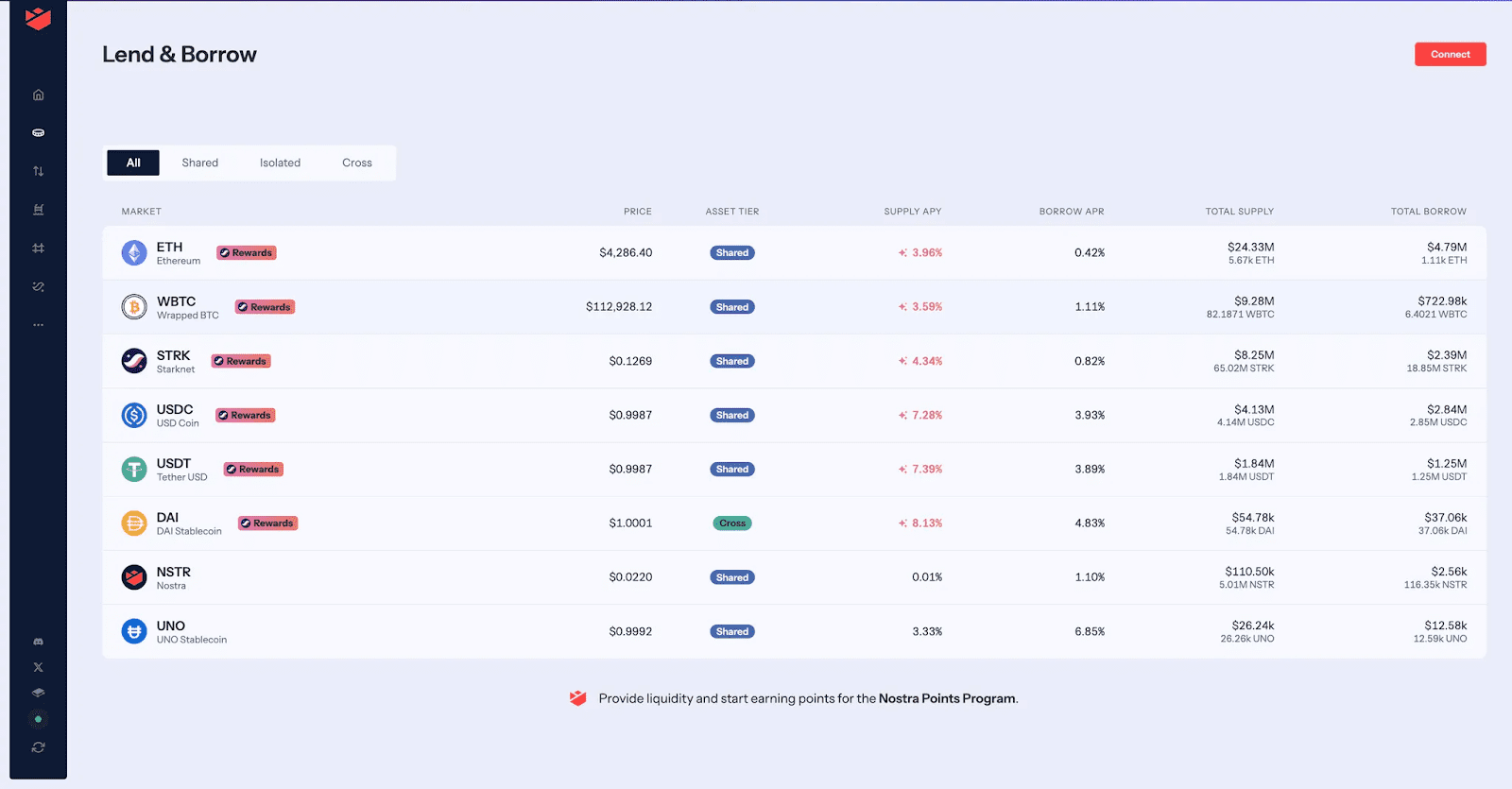This screenshot has height=789, width=1512.
Task: Select the All markets tab
Action: (133, 163)
